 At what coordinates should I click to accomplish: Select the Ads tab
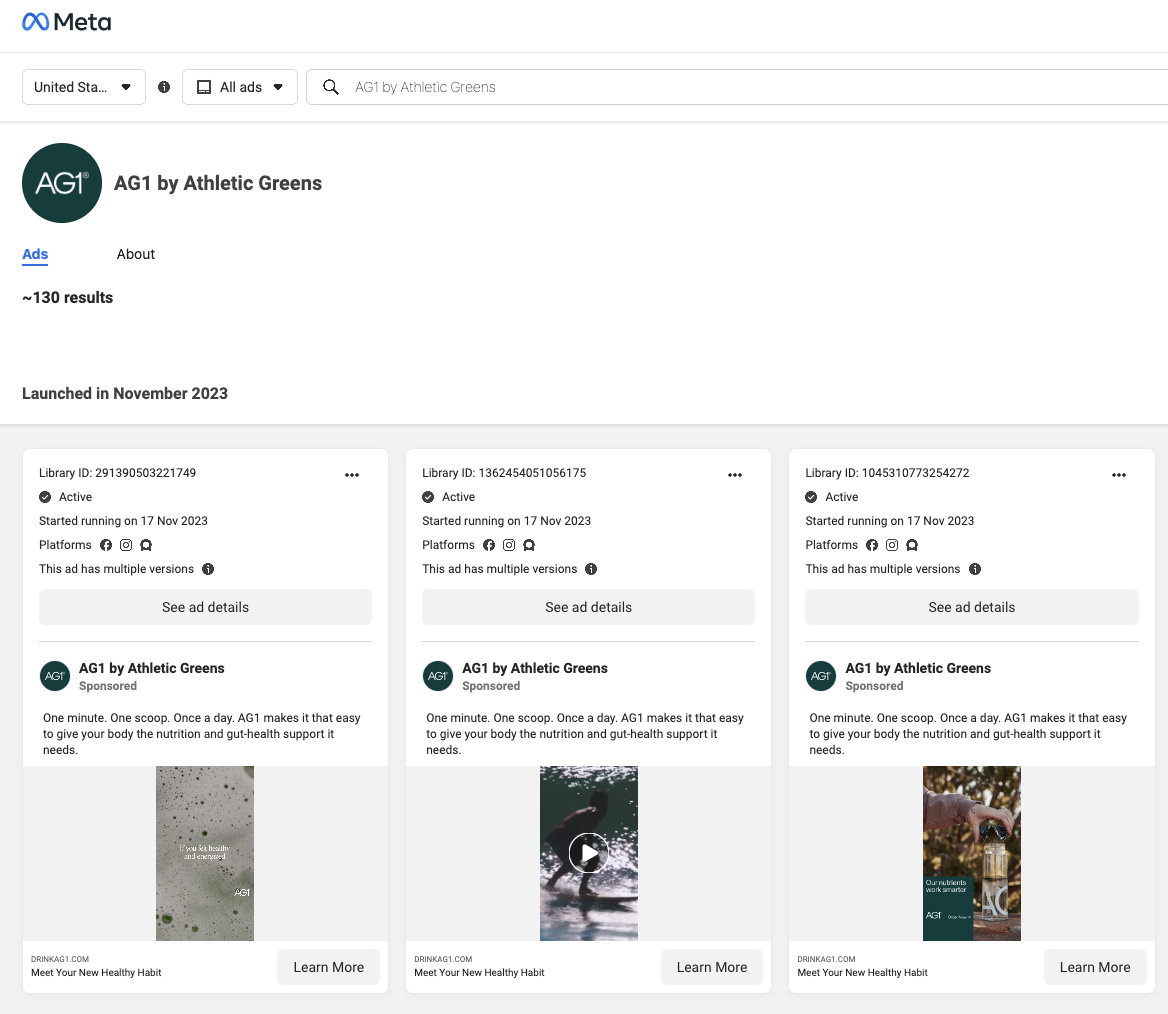[x=34, y=254]
